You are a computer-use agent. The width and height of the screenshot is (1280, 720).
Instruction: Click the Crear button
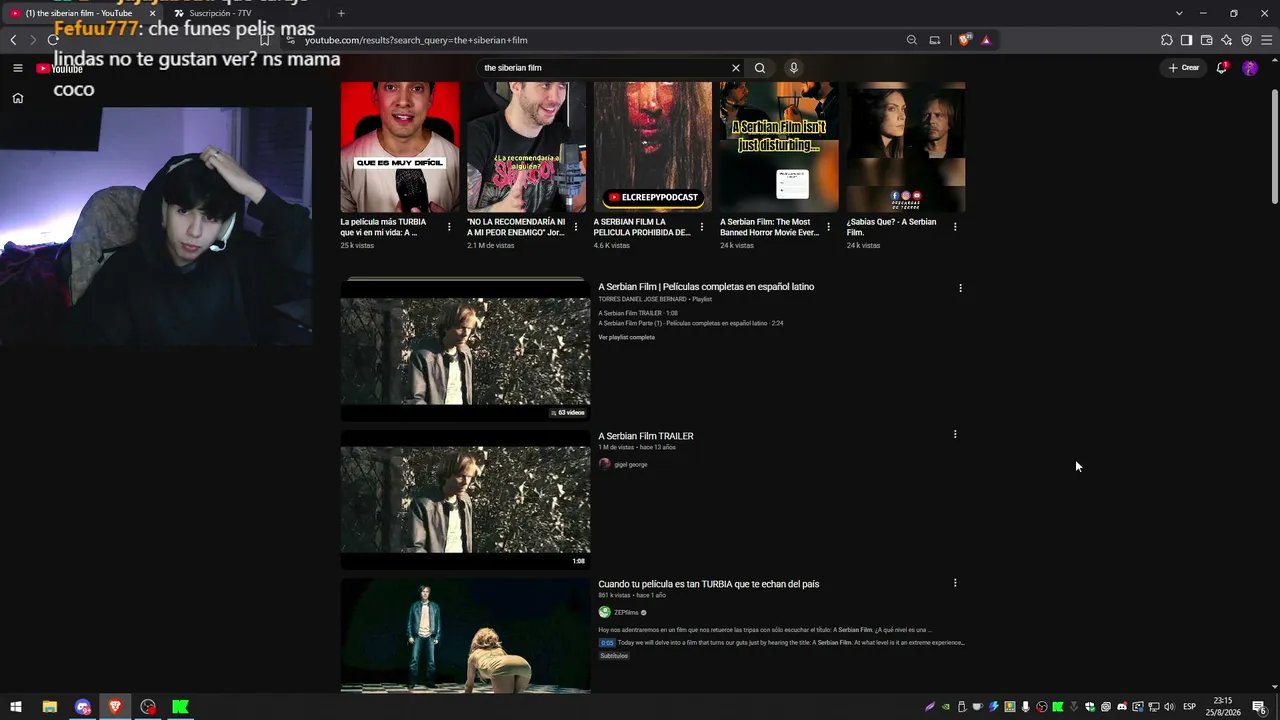point(1184,68)
